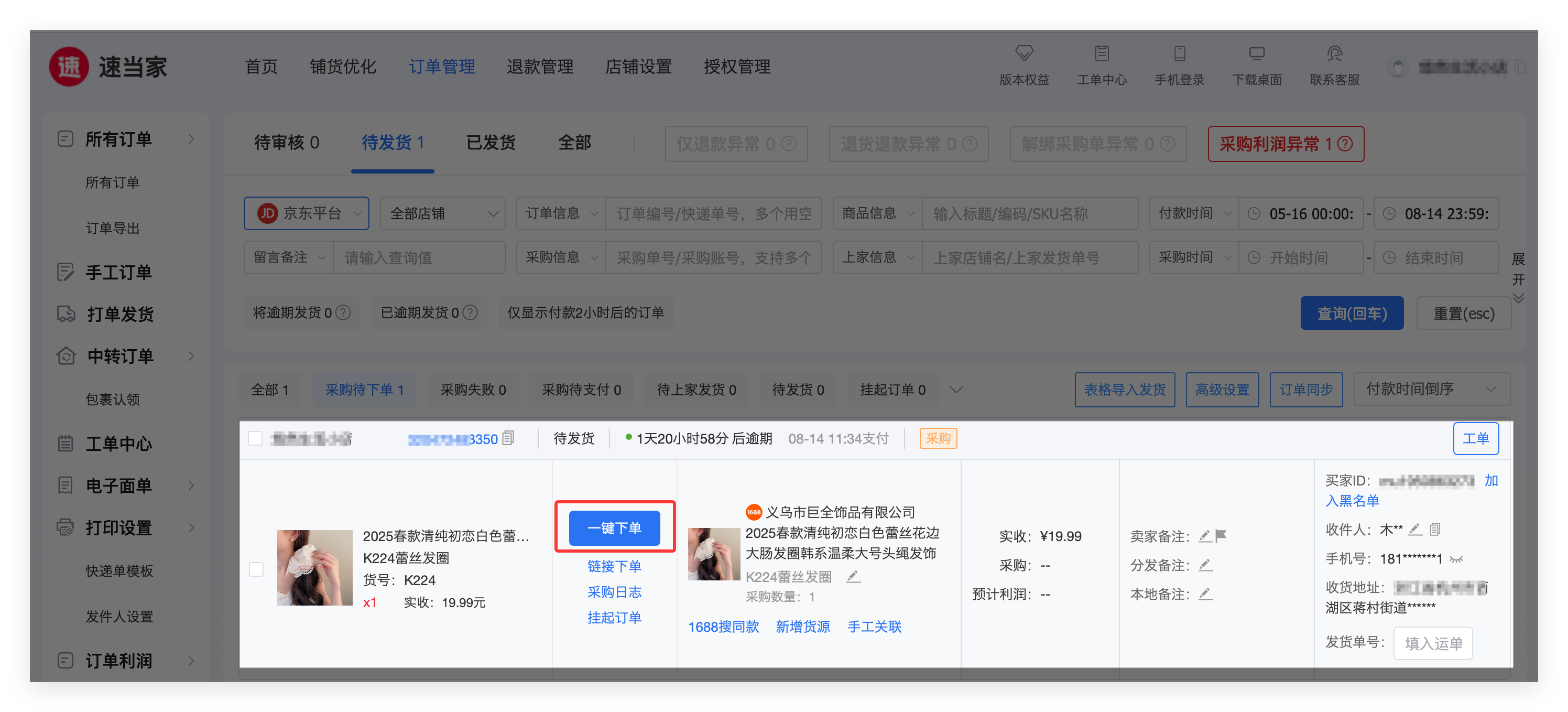The width and height of the screenshot is (1568, 712).
Task: Reveal hidden phone number eye icon
Action: click(1456, 559)
